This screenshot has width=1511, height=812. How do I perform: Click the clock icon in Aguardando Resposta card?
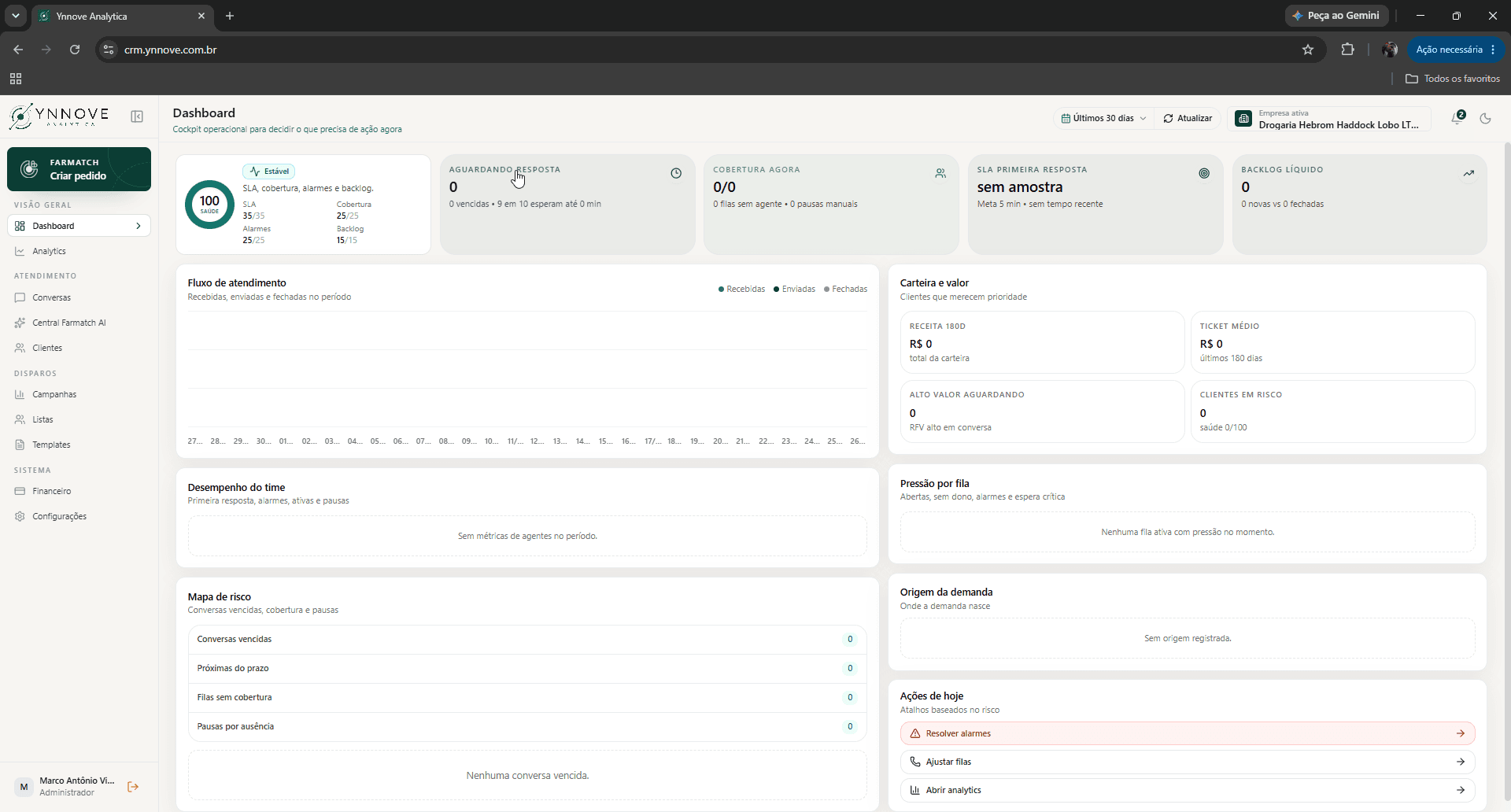pyautogui.click(x=676, y=173)
